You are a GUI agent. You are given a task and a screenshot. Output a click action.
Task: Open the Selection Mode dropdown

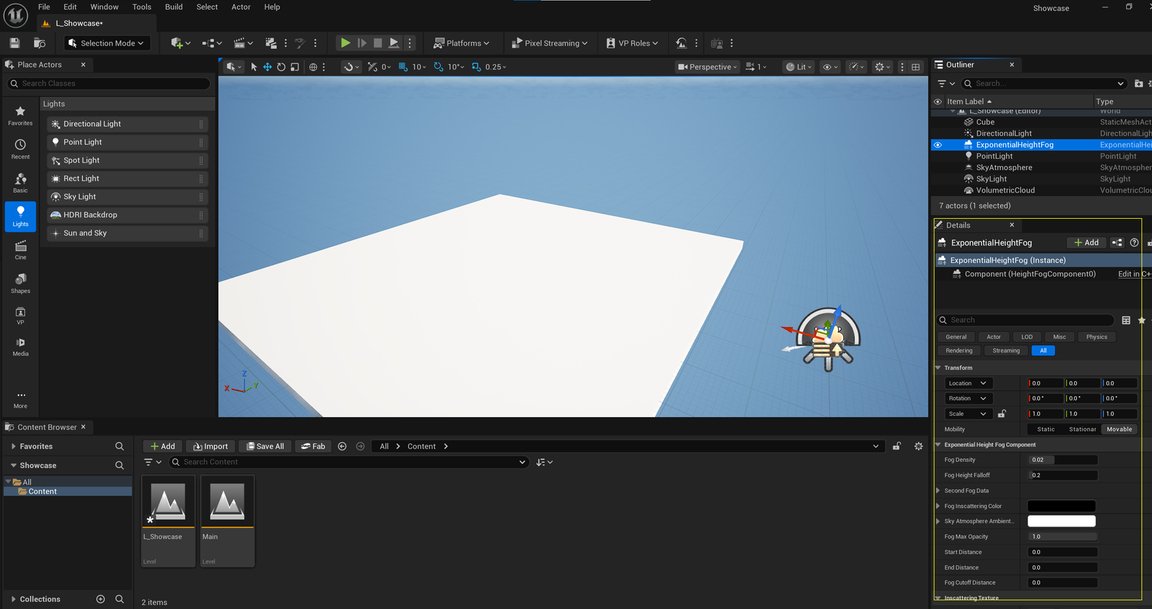coord(107,43)
